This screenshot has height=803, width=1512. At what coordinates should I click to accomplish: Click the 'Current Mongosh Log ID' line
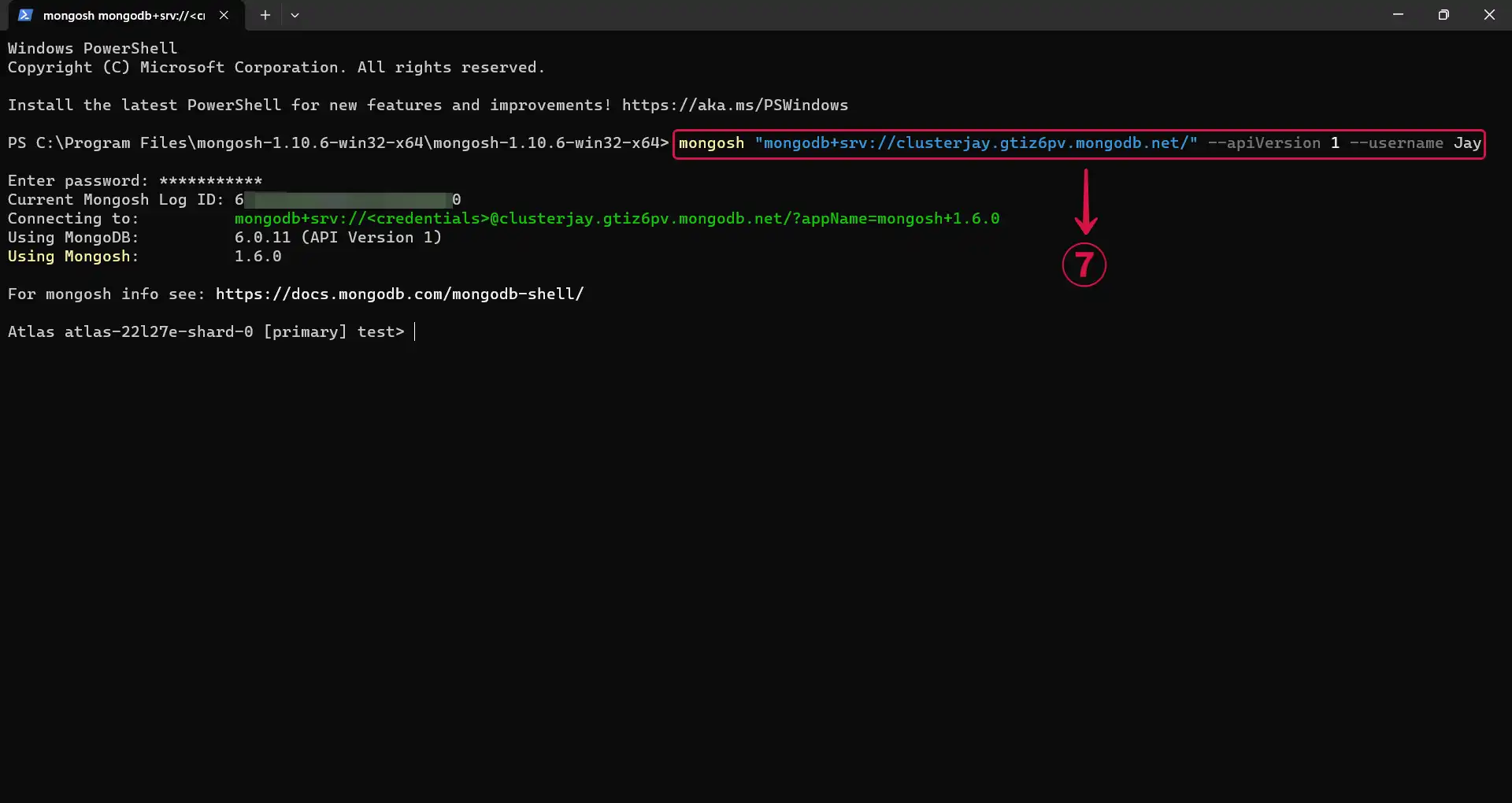coord(234,199)
